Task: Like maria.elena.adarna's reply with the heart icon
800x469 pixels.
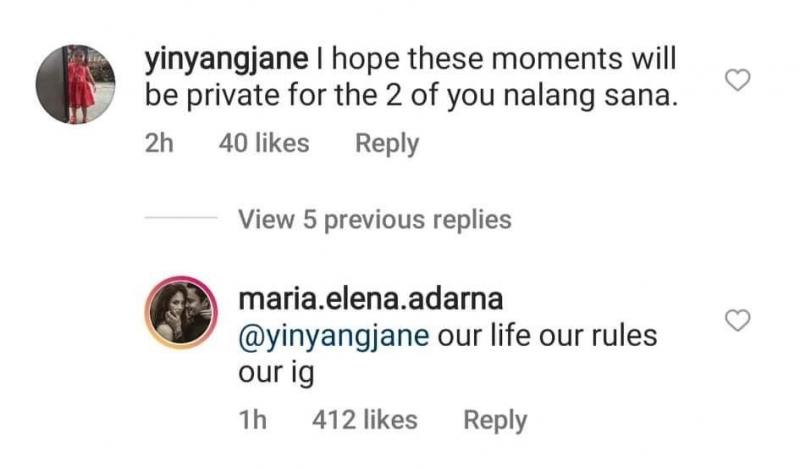Action: [x=737, y=320]
